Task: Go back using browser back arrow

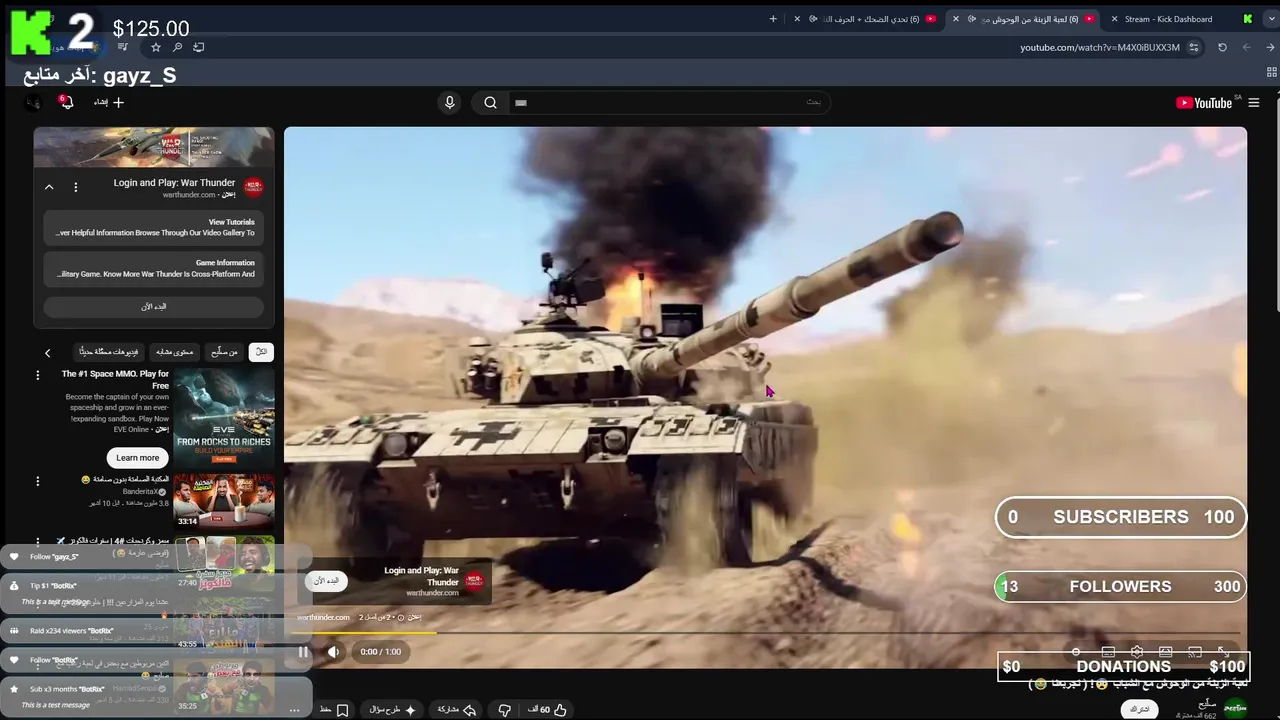Action: click(1270, 47)
